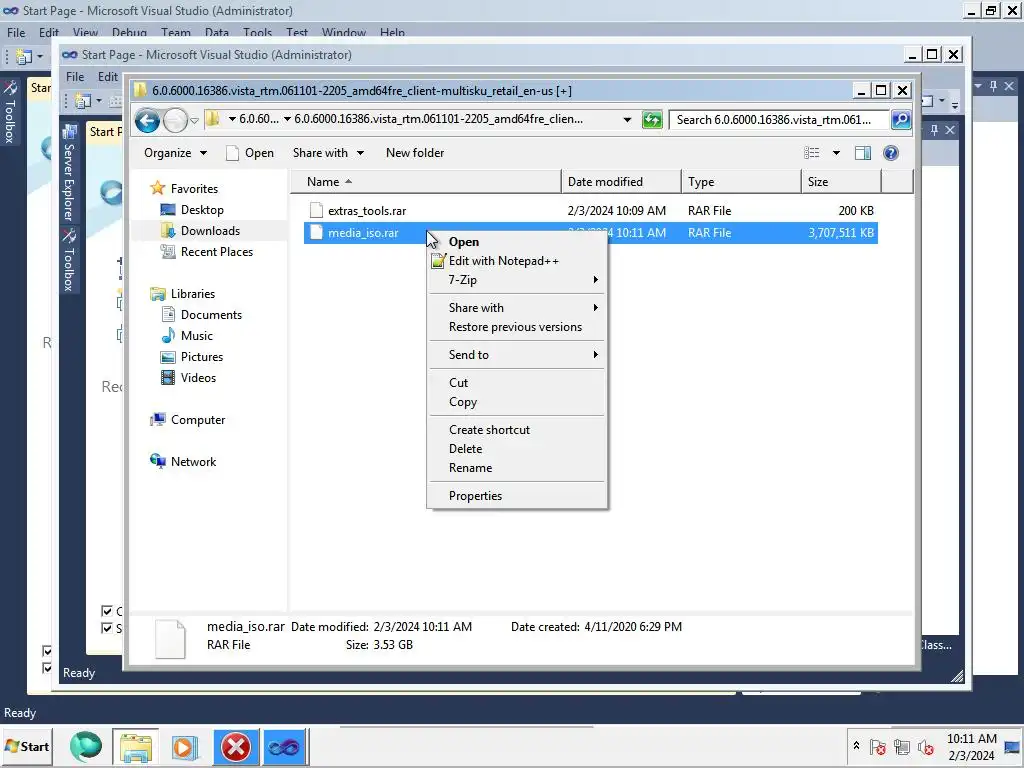Sort by the Type column header

coord(741,182)
